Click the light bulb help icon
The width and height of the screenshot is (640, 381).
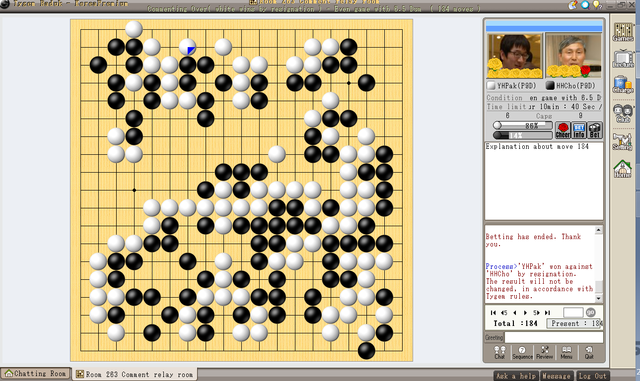click(597, 4)
